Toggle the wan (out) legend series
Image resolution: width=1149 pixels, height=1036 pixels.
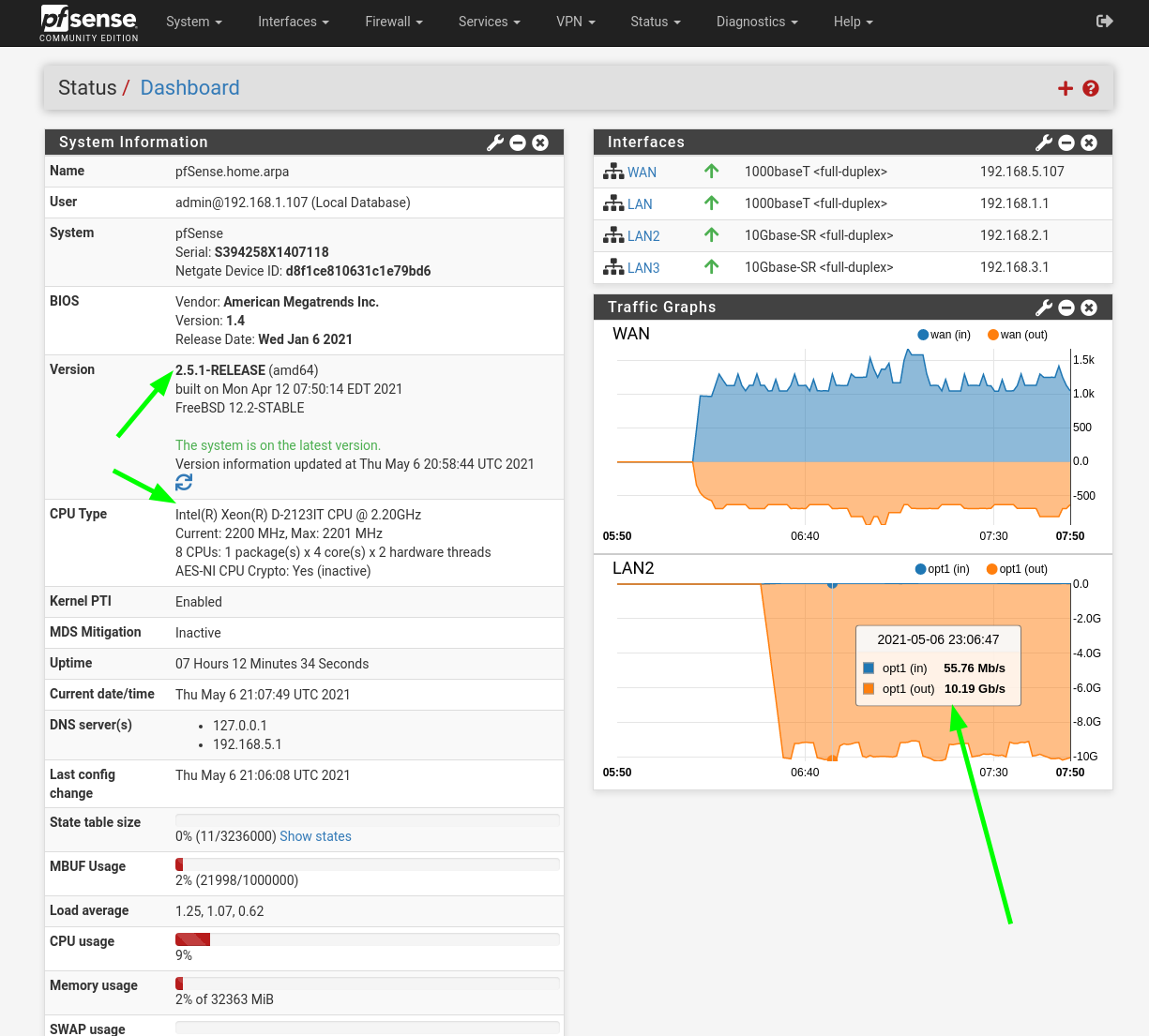click(x=1018, y=335)
